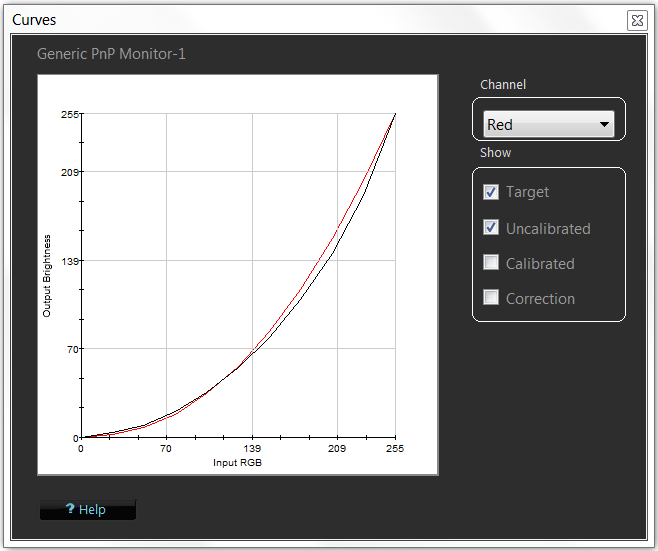The width and height of the screenshot is (658, 551).
Task: Click the Output Brightness axis label
Action: 47,276
